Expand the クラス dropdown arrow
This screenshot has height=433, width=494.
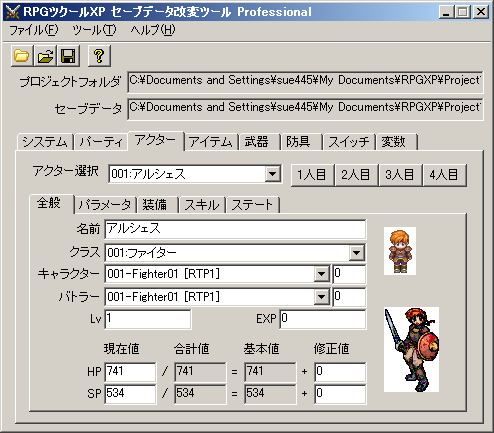coord(356,252)
